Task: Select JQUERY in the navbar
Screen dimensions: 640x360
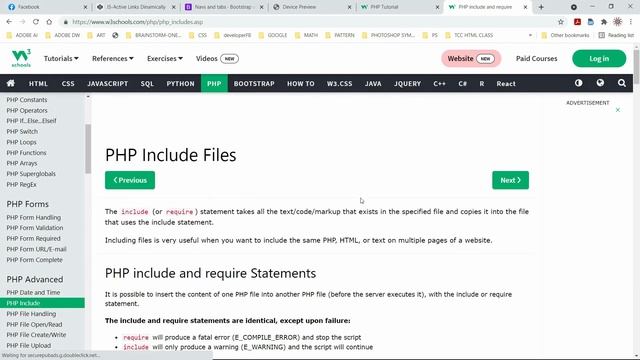Action: pos(407,83)
